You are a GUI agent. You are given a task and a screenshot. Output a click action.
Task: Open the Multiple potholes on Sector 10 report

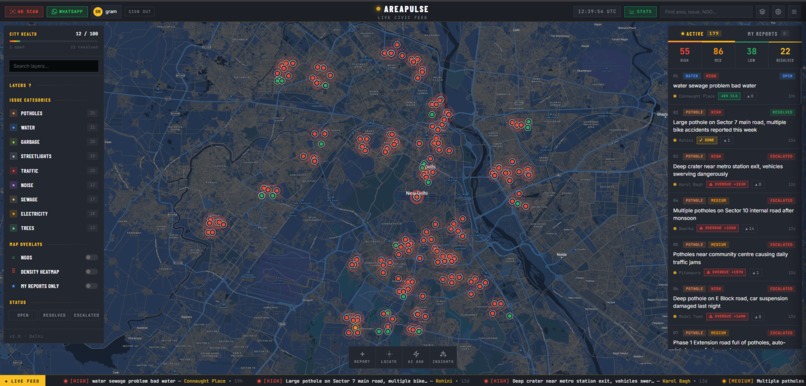click(x=735, y=214)
